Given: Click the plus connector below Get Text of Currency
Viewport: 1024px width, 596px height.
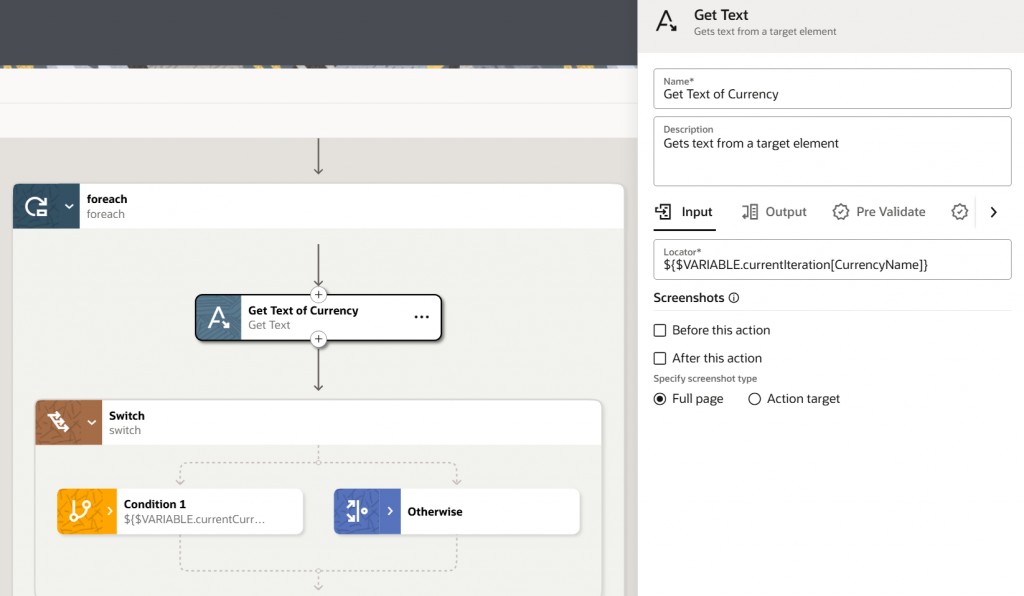Looking at the screenshot, I should [x=318, y=340].
